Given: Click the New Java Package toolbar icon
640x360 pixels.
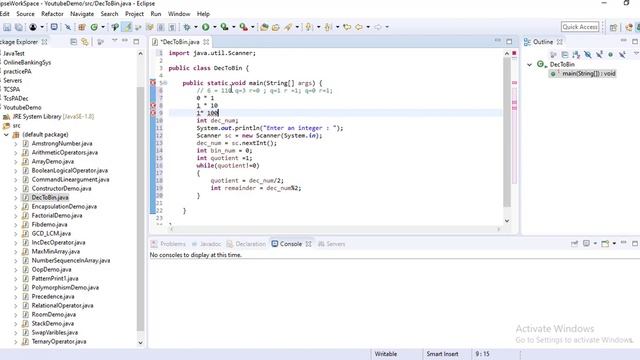Looking at the screenshot, I should [x=82, y=27].
